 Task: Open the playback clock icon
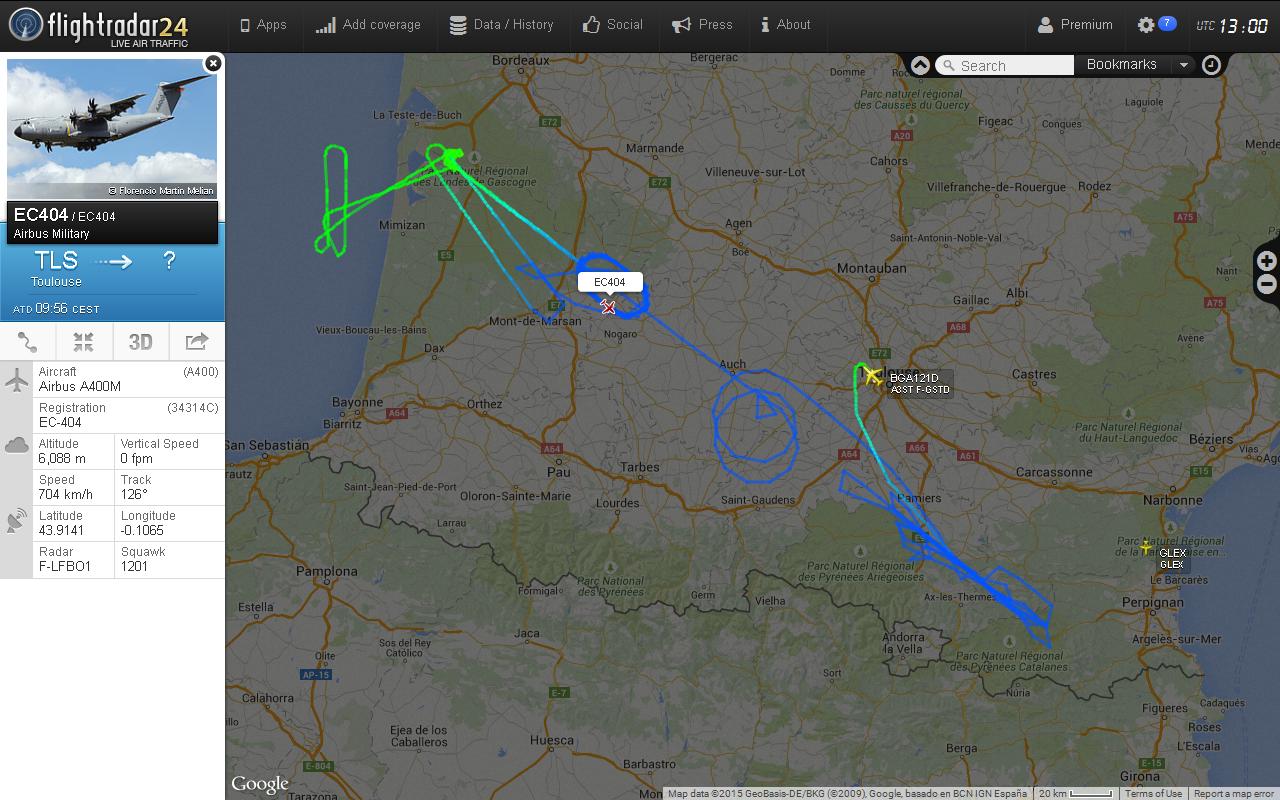coord(1211,65)
